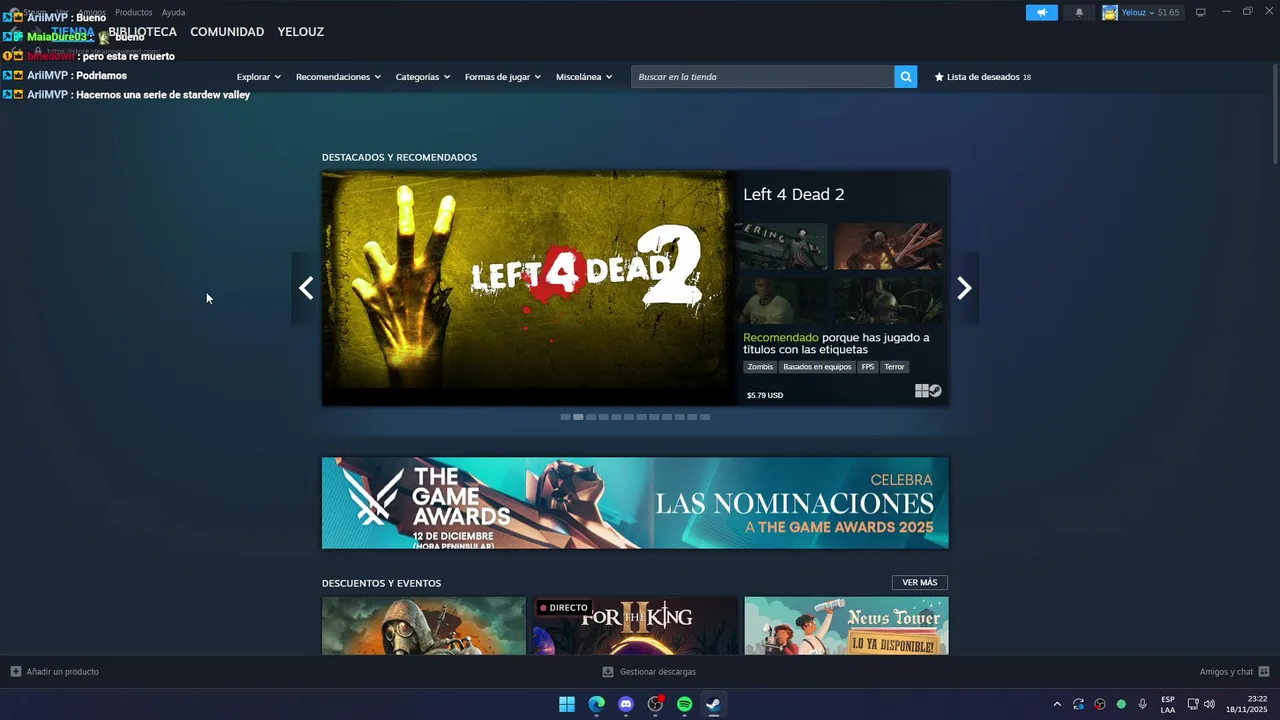Screen dimensions: 1280x720
Task: Click the DIRECTO live badge
Action: pyautogui.click(x=564, y=608)
